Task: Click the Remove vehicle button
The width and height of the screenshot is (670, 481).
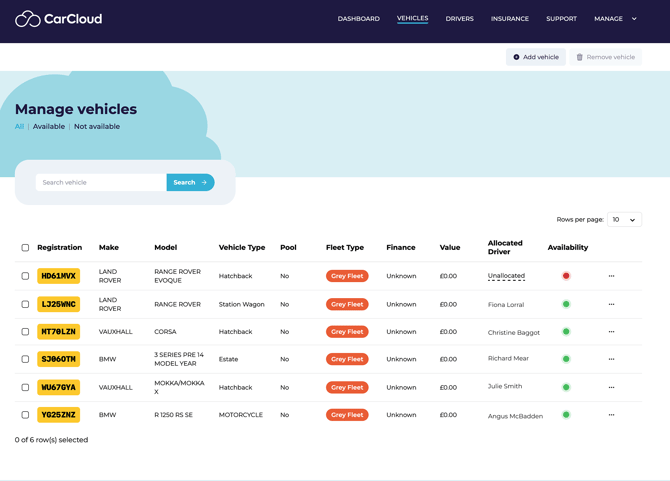Action: pos(605,57)
